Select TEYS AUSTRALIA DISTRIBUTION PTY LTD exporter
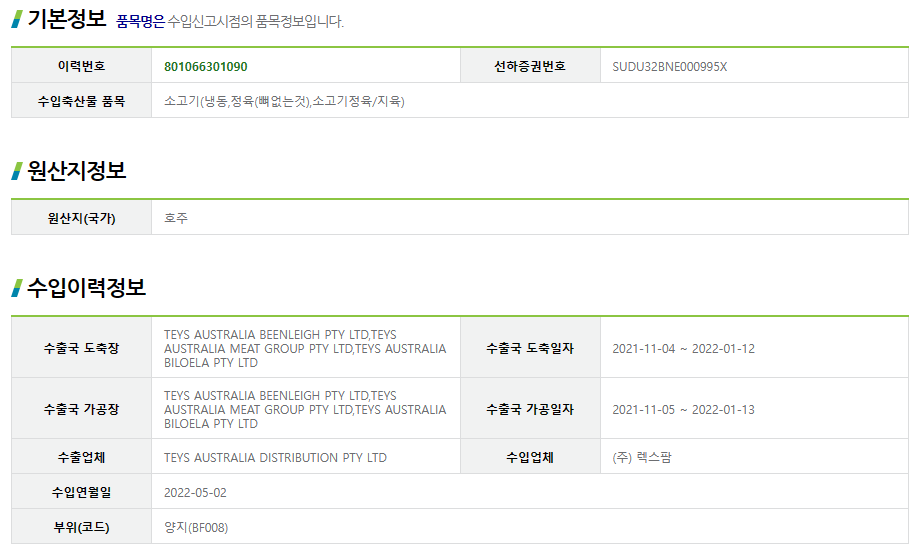The width and height of the screenshot is (919, 553). pyautogui.click(x=275, y=458)
